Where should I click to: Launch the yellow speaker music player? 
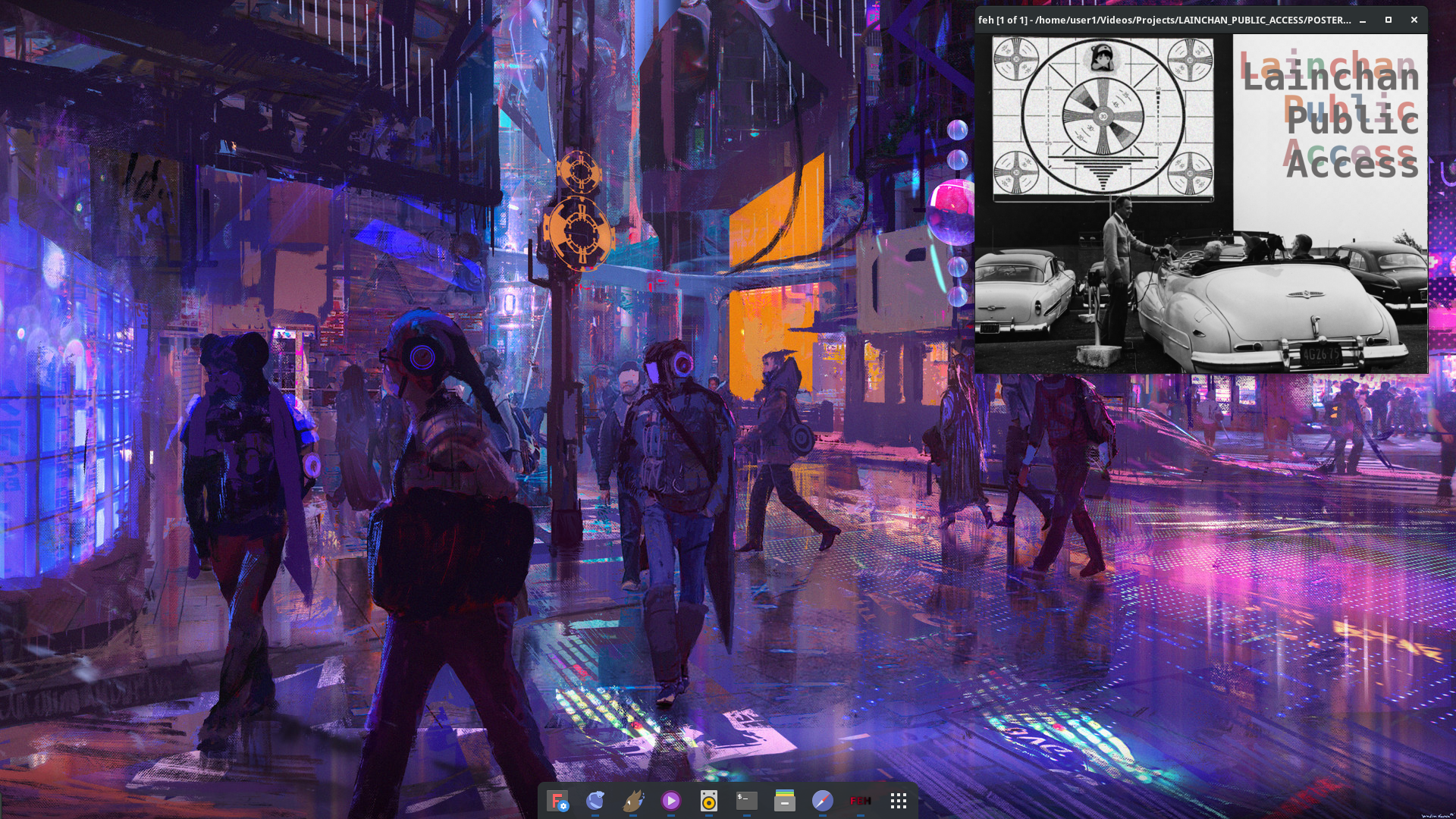coord(709,801)
